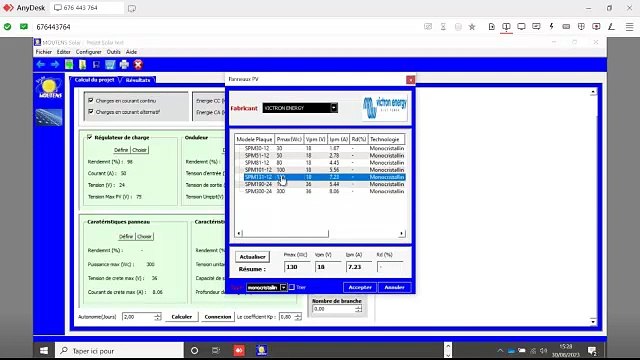Click the green document toolbar icon
This screenshot has width=640, height=360.
tap(69, 64)
